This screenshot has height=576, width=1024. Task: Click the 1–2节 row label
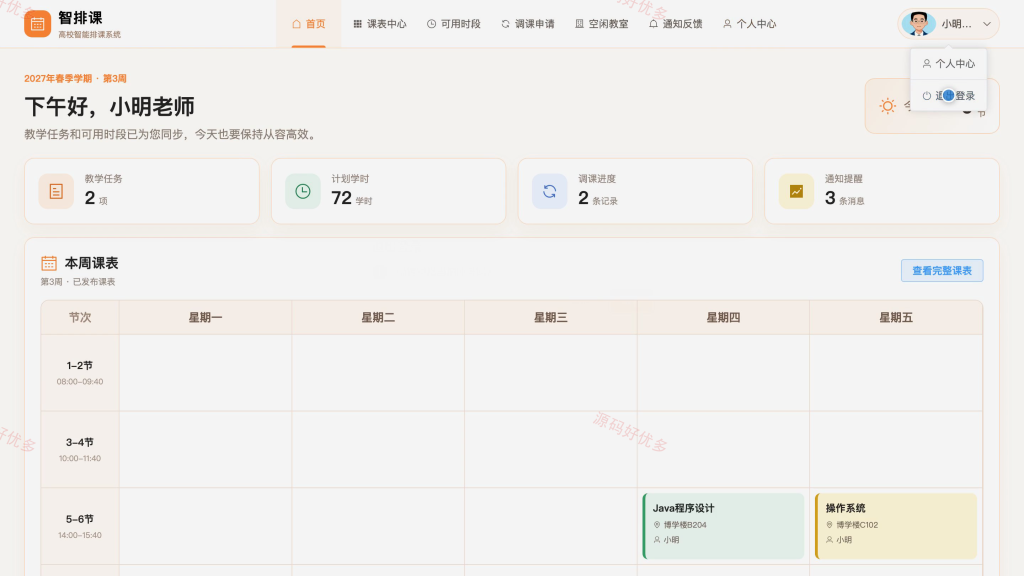click(x=80, y=366)
